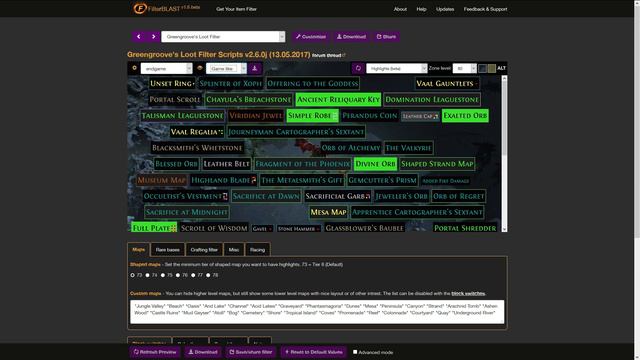Select shaped maps radio option 73
Viewport: 640px width, 360px height.
tap(132, 275)
